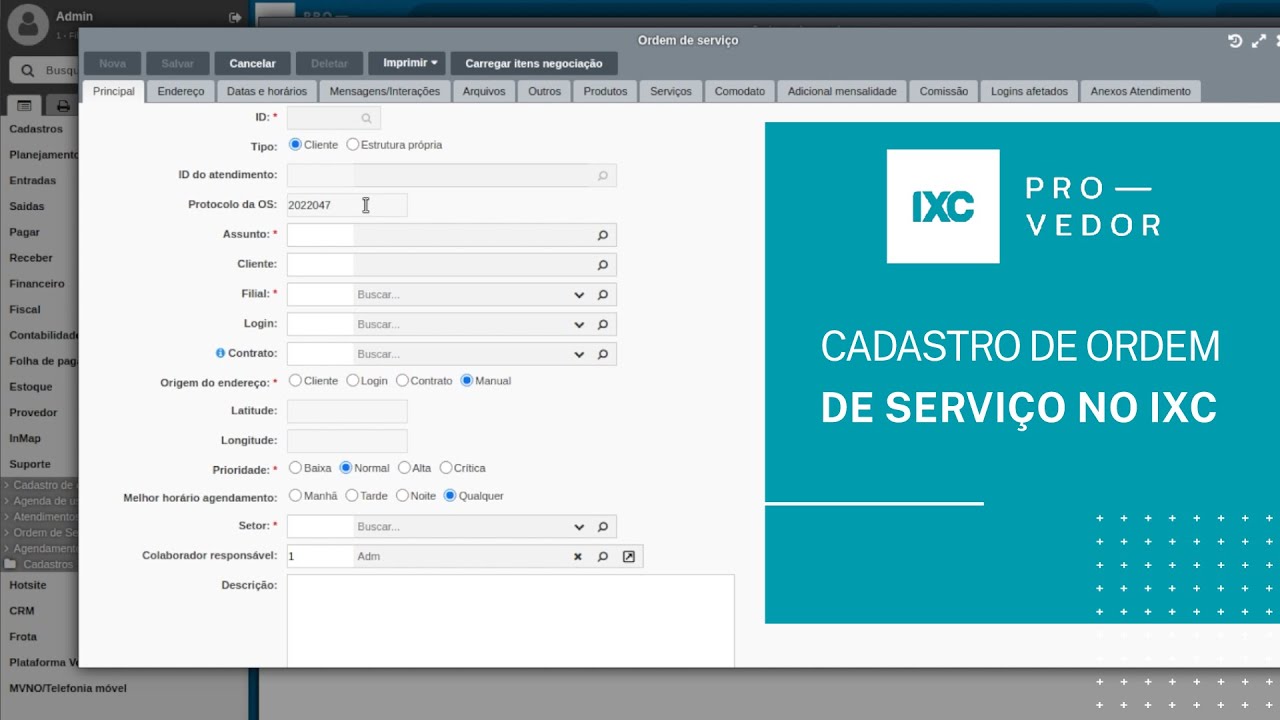
Task: Click the search icon for Colaborador responsável
Action: click(x=603, y=556)
